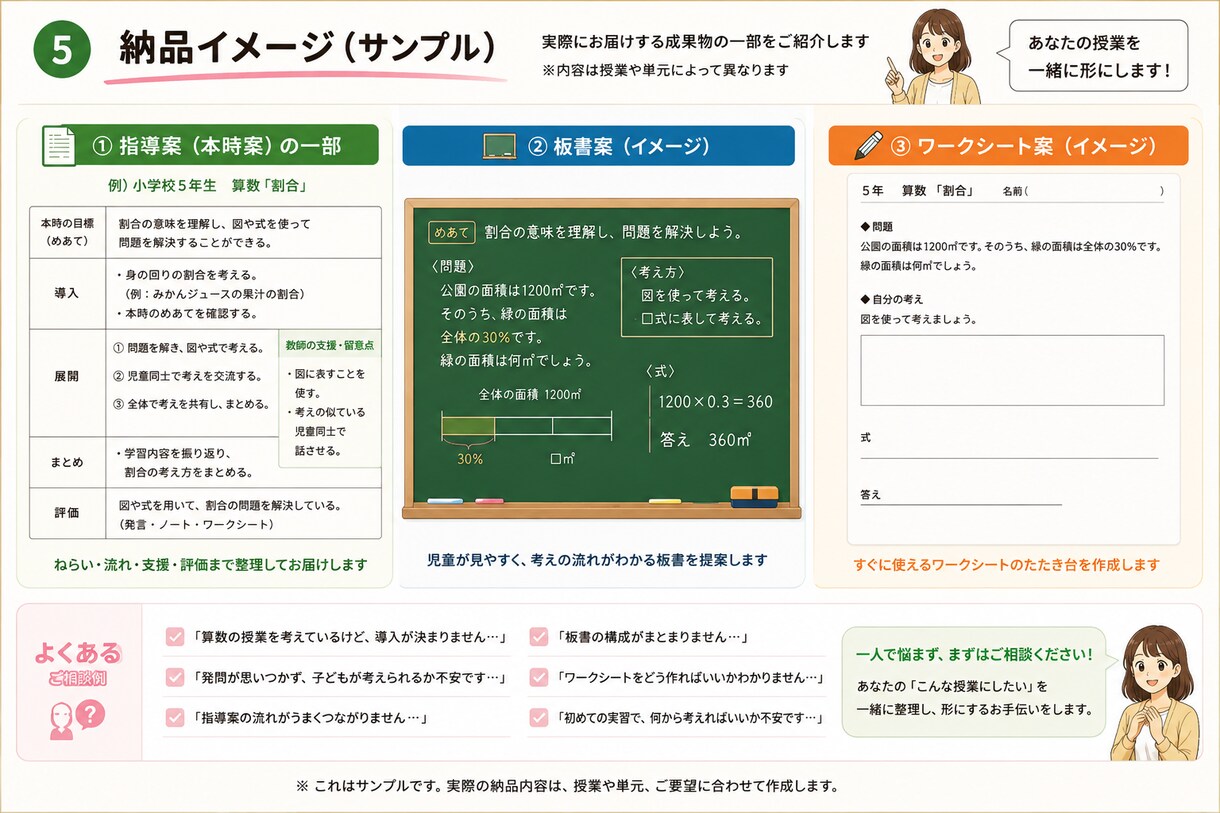The height and width of the screenshot is (813, 1220).
Task: Toggle checkbox for ワークシートをどう作ればいいかわかりません
Action: point(538,677)
